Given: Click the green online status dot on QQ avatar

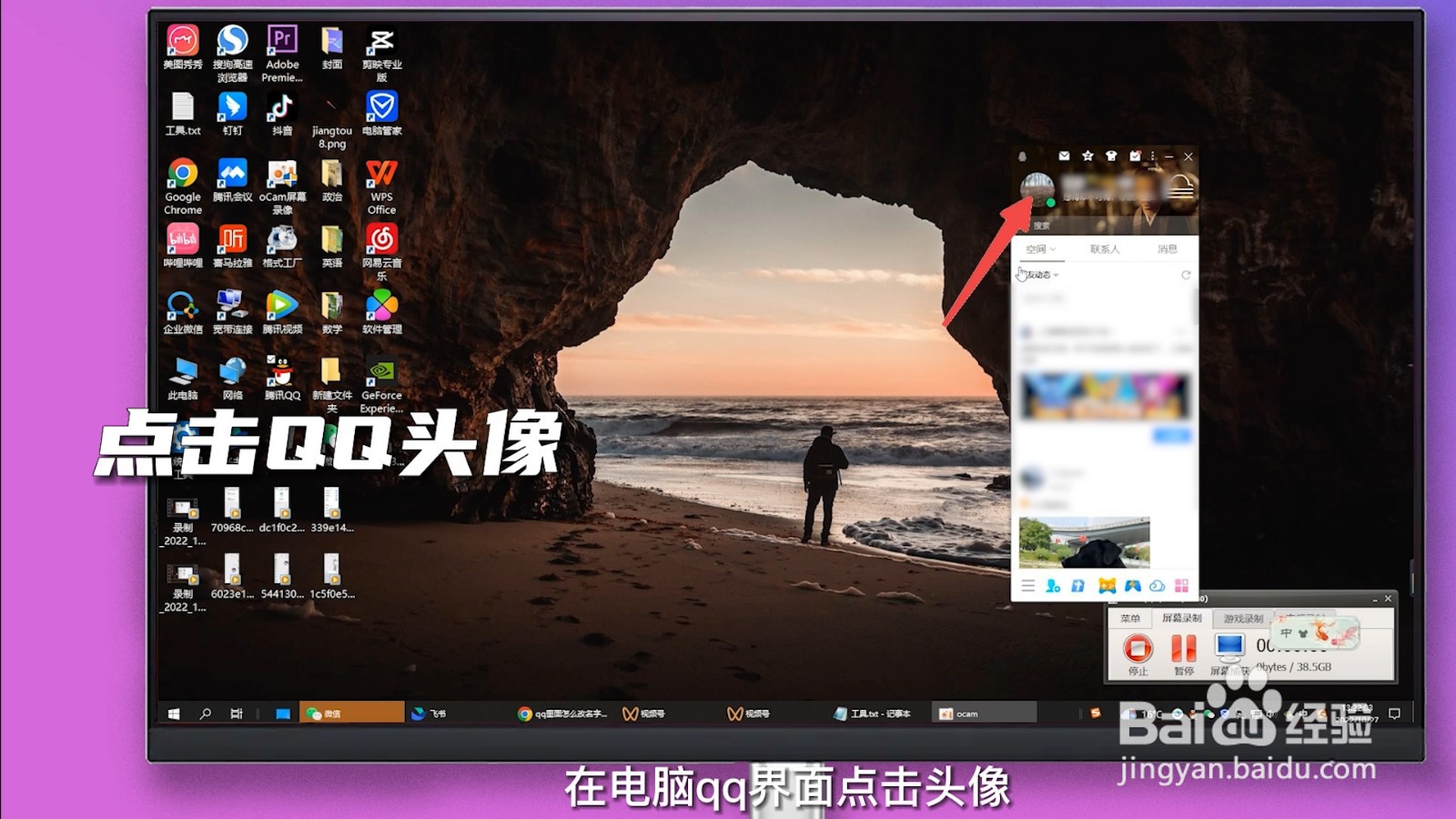Looking at the screenshot, I should (x=1050, y=202).
